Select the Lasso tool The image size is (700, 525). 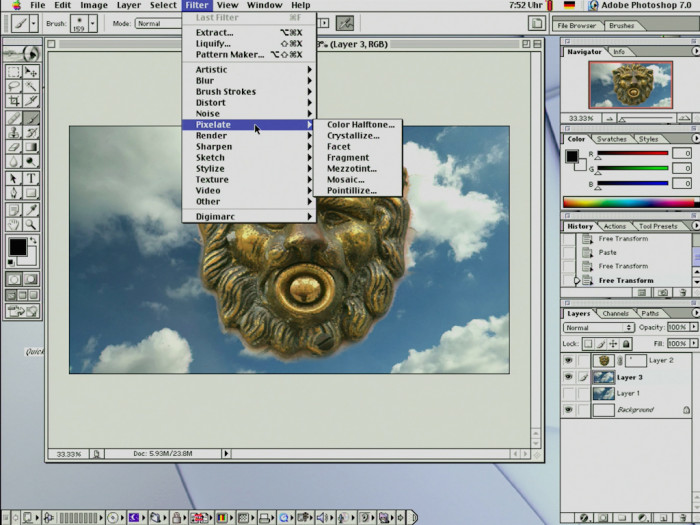click(14, 87)
